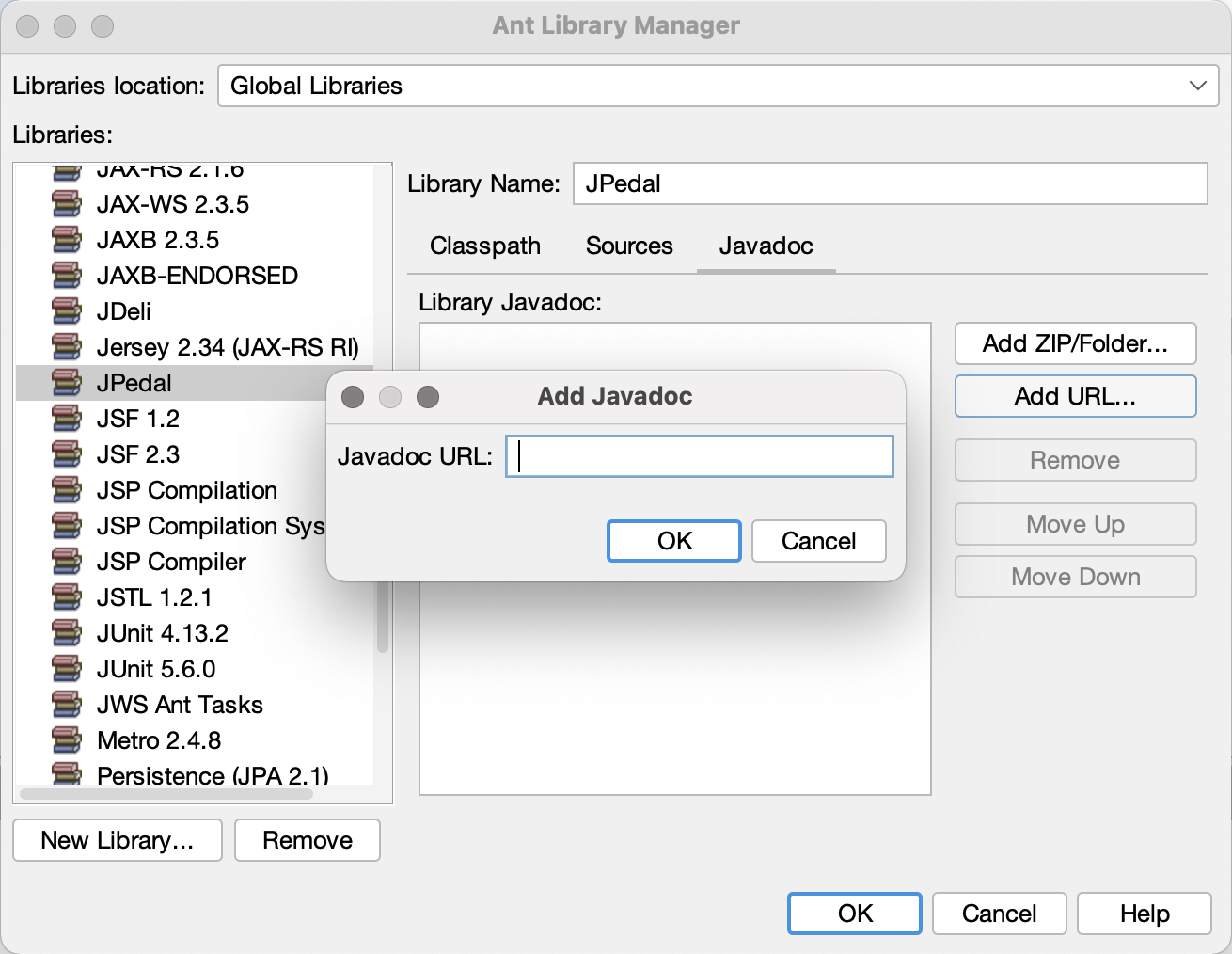Image resolution: width=1232 pixels, height=954 pixels.
Task: Click the Jersey 2.34 library book icon
Action: (67, 347)
